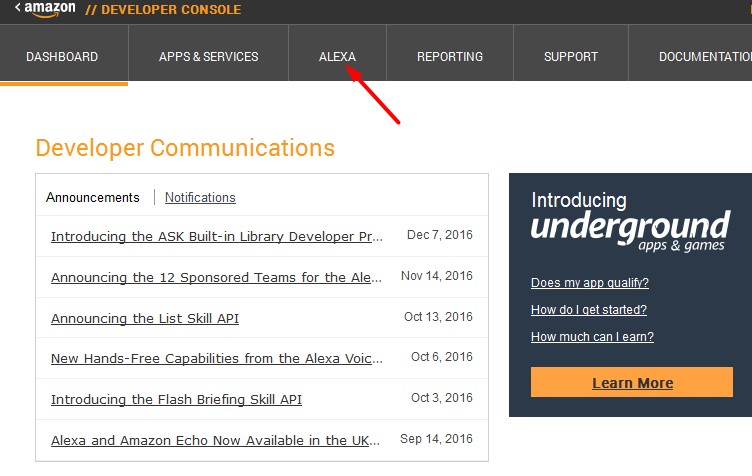Go to the Reporting tab
Image resolution: width=752 pixels, height=476 pixels.
[x=450, y=57]
